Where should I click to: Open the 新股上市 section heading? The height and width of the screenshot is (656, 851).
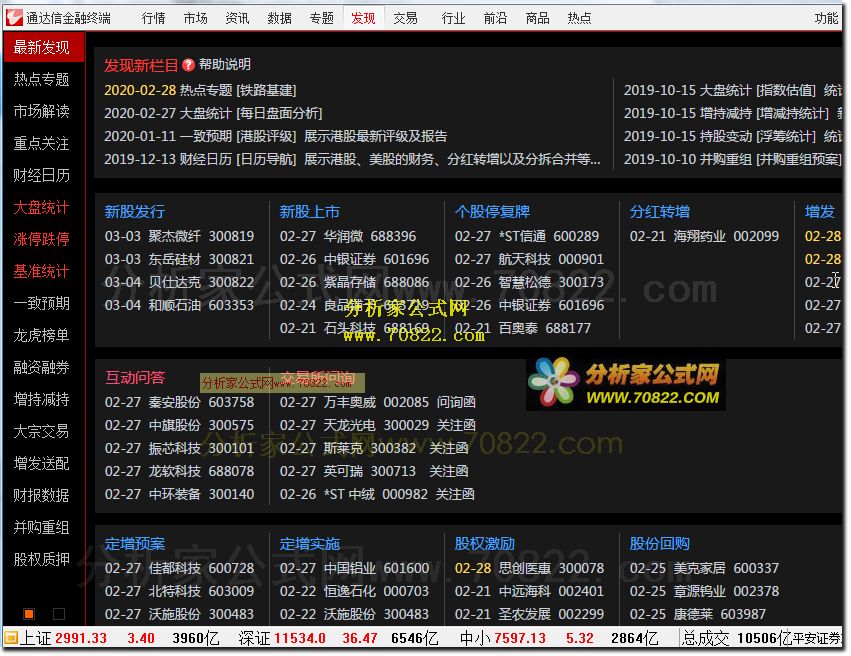point(309,212)
